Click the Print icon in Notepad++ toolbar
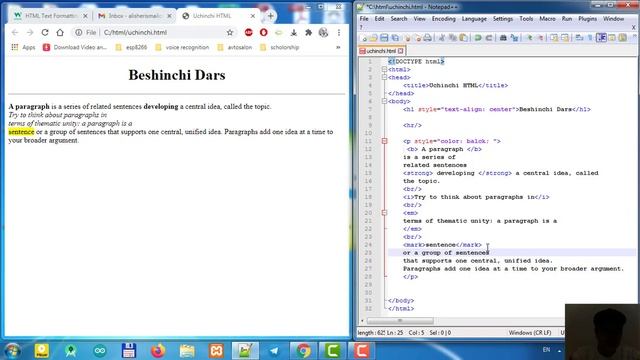The height and width of the screenshot is (360, 640). pyautogui.click(x=427, y=38)
